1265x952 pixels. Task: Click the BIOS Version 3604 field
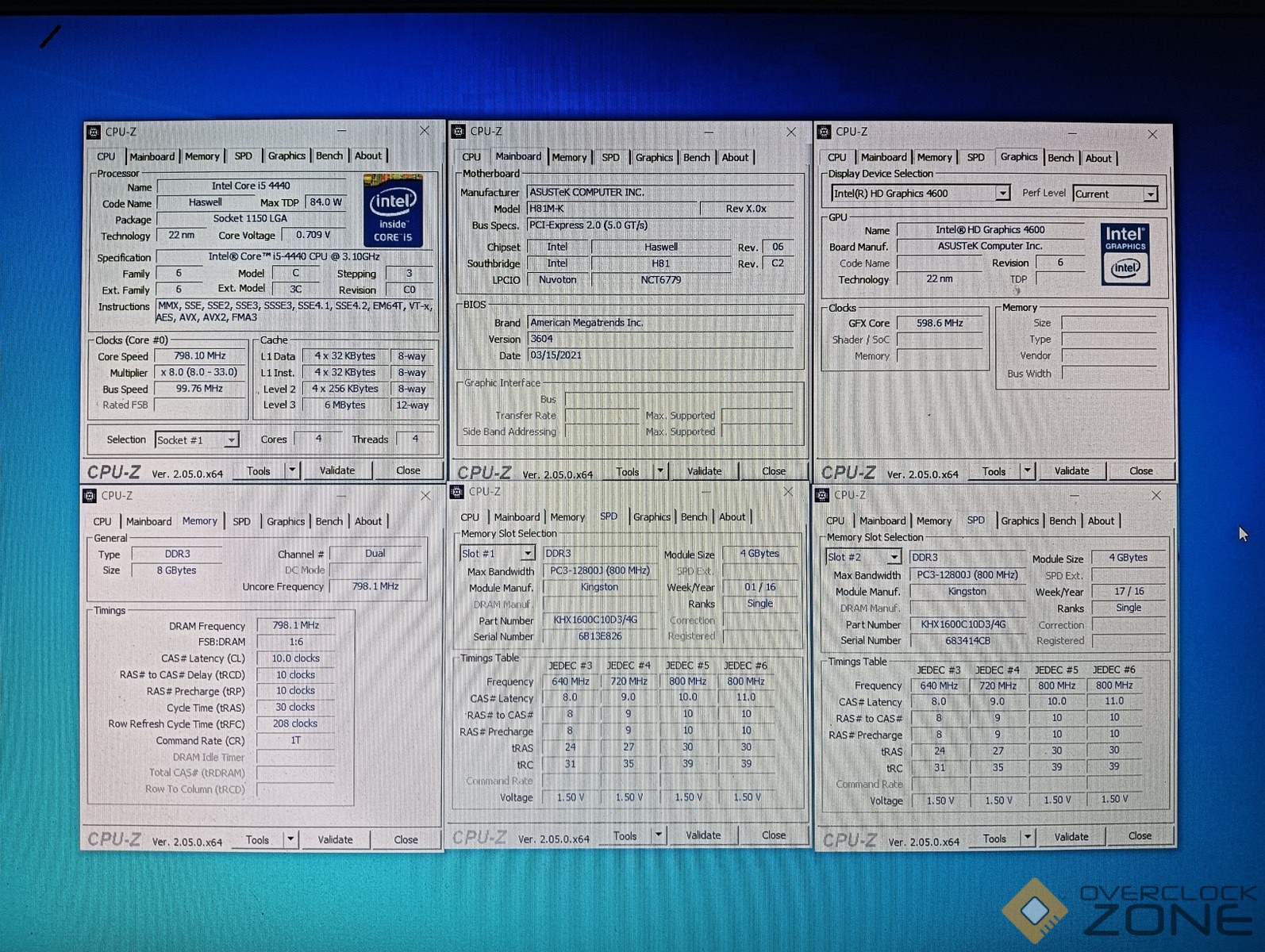660,339
